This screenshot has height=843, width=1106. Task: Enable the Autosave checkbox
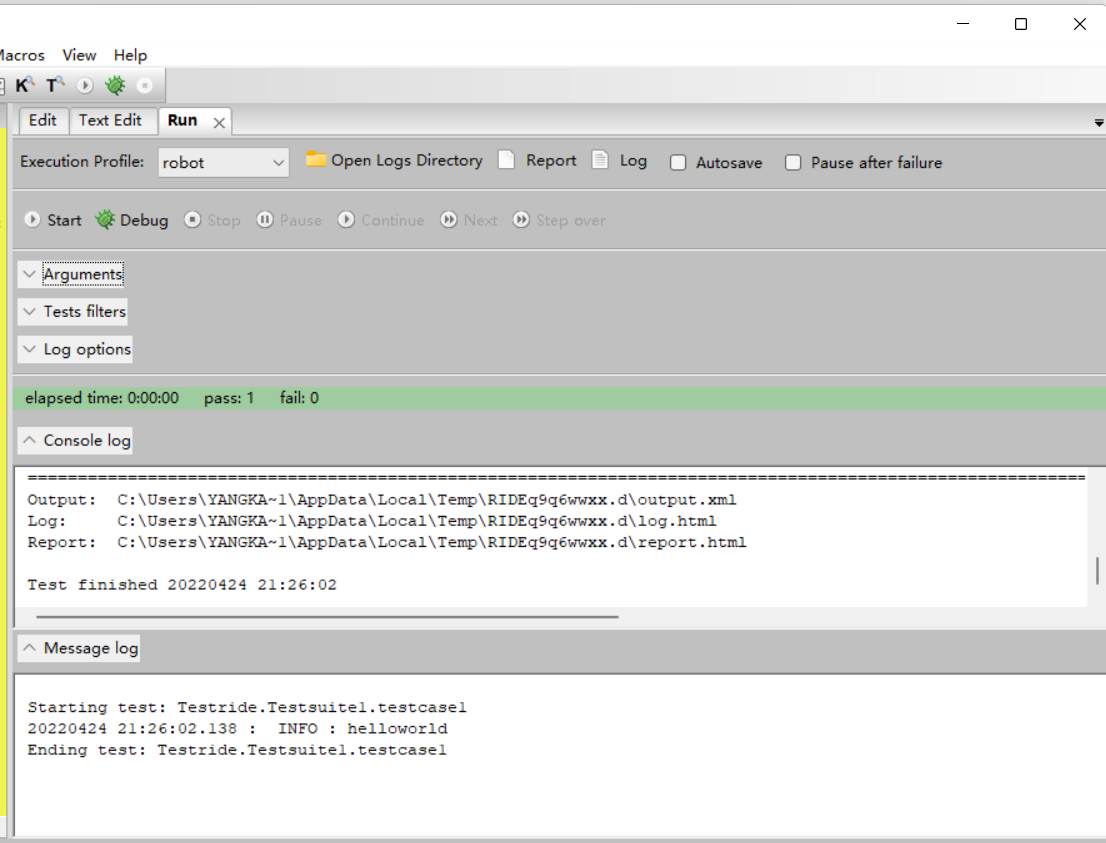[x=678, y=162]
